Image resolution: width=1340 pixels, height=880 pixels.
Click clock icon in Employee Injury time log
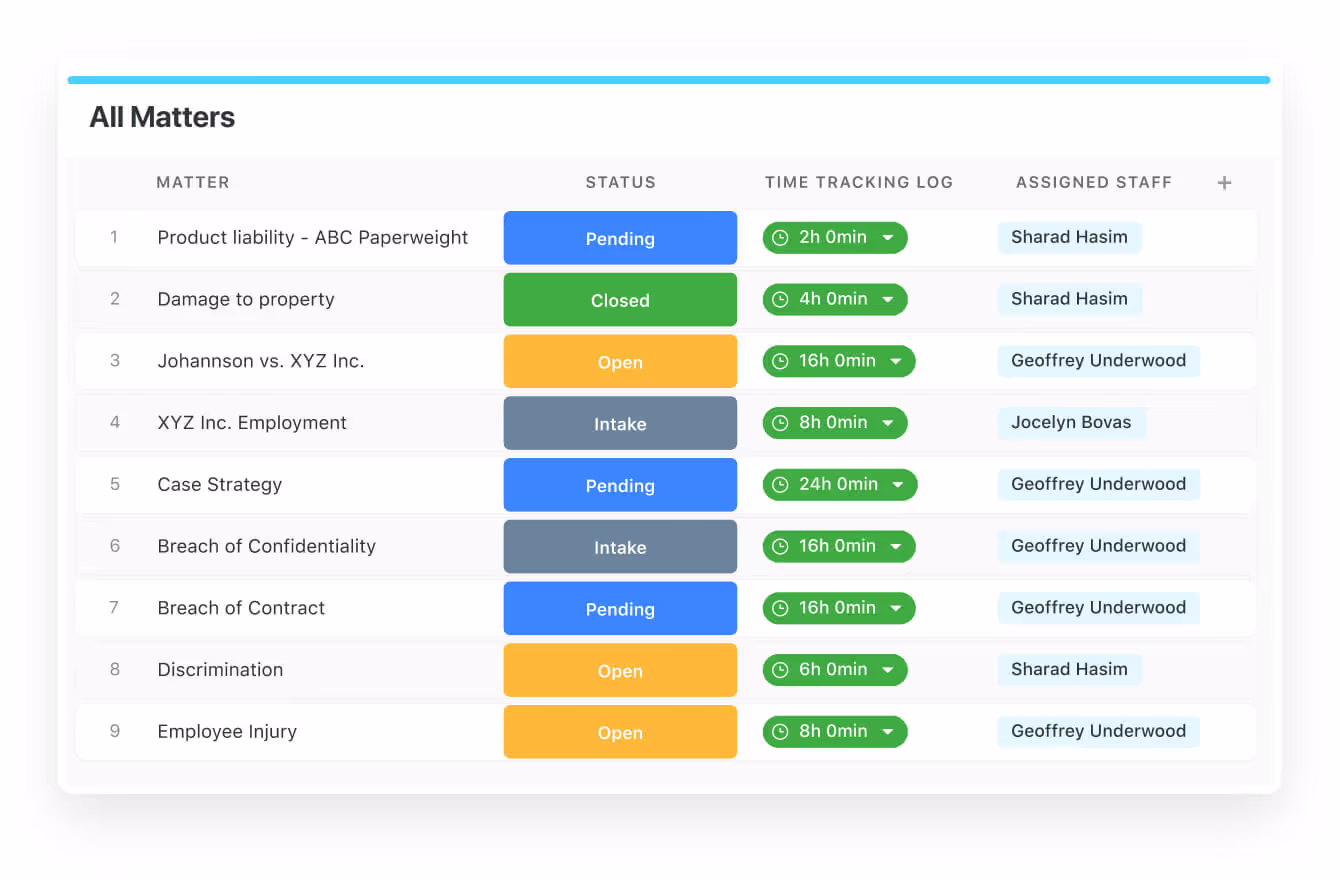click(x=780, y=732)
